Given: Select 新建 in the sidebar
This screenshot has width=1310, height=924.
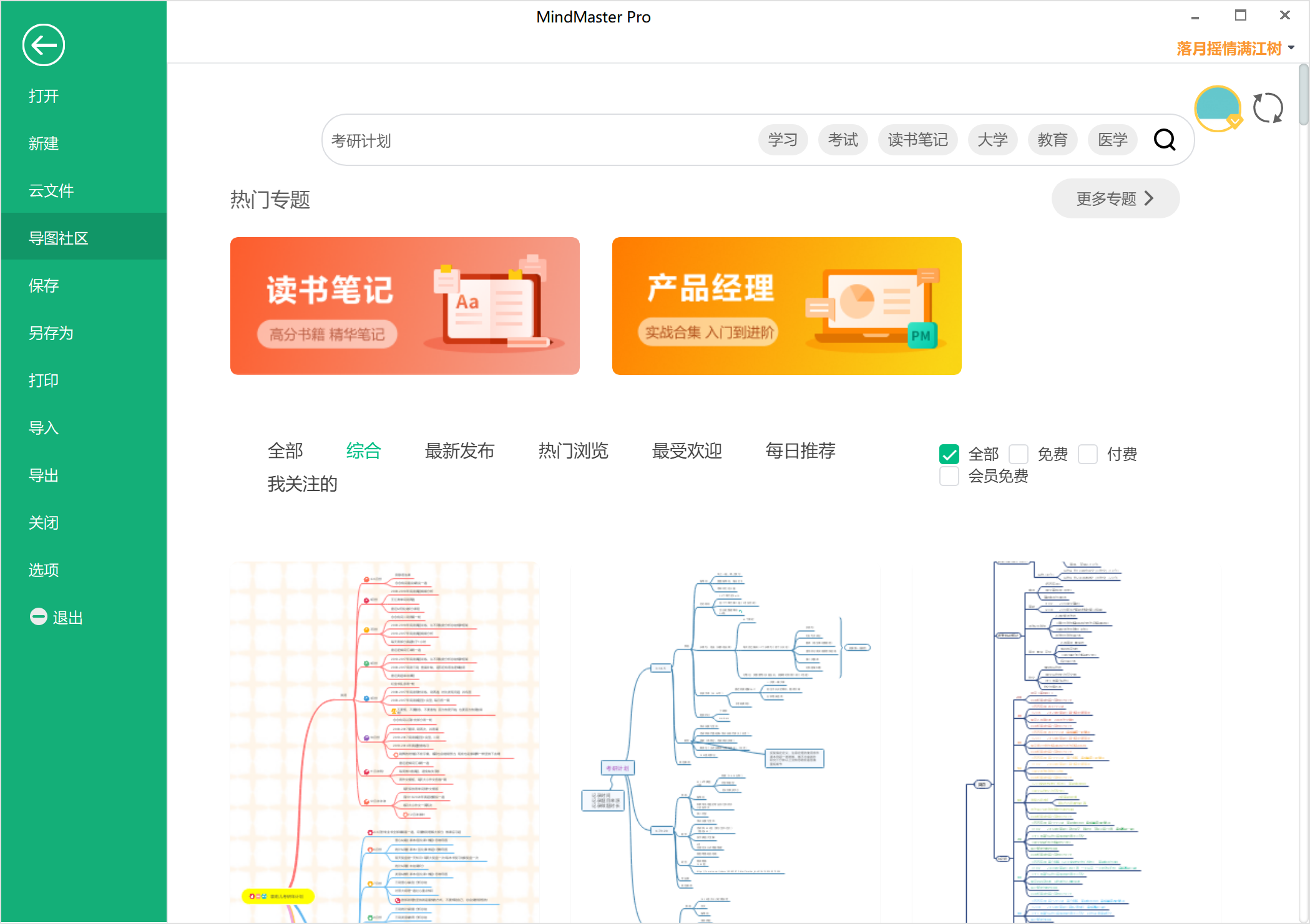Looking at the screenshot, I should (84, 143).
